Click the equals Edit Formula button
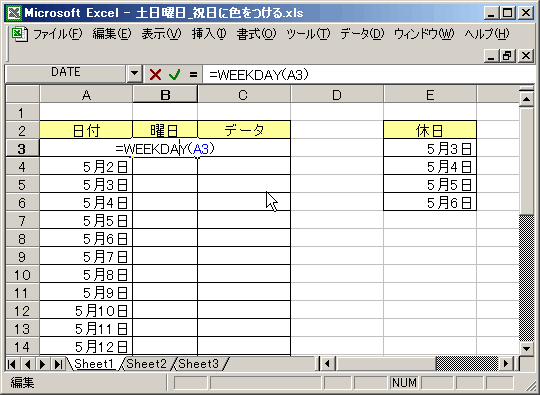The height and width of the screenshot is (395, 540). click(193, 74)
